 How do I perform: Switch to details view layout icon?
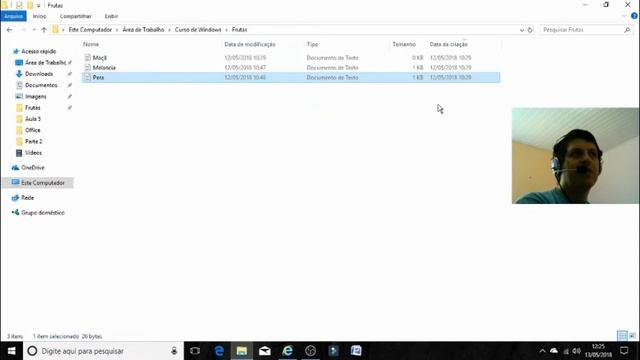[x=622, y=336]
